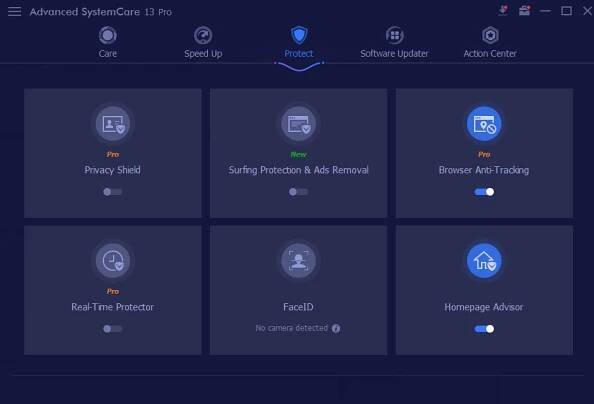The height and width of the screenshot is (404, 594).
Task: Click the Browser Anti-Tracking title text
Action: click(484, 170)
